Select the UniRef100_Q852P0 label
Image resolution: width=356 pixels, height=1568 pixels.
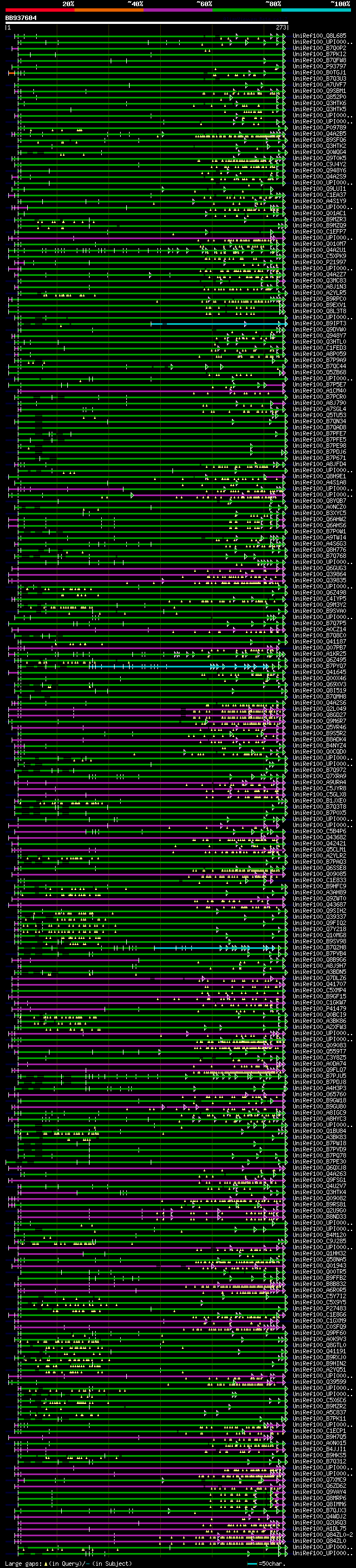pos(319,97)
